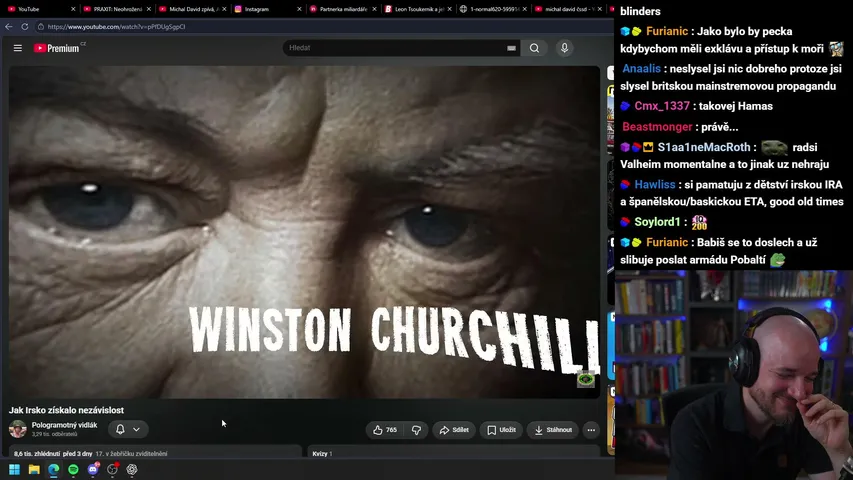Viewport: 853px width, 480px height.
Task: Close the first YouTube tab
Action: coord(73,9)
